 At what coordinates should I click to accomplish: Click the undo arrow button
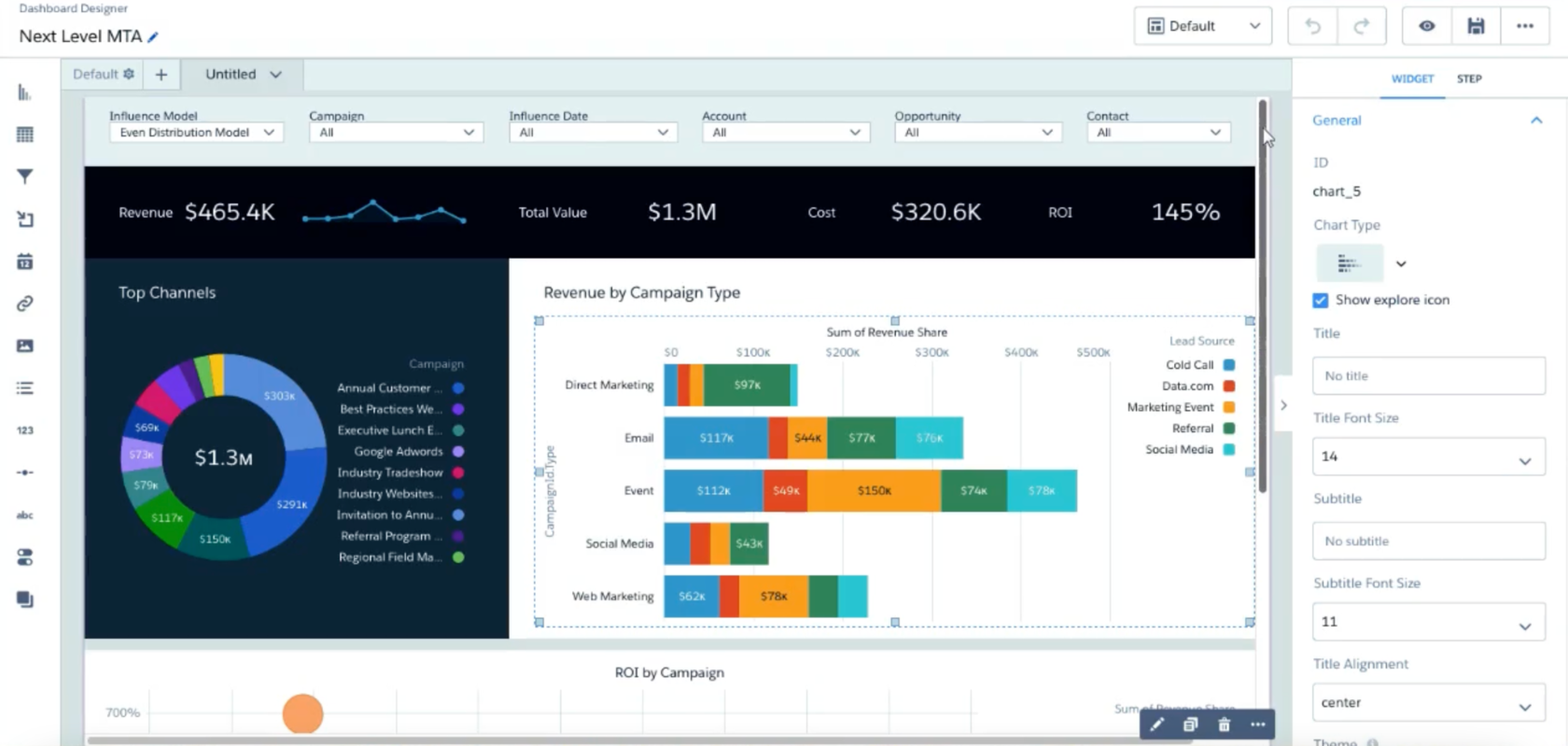[1312, 26]
